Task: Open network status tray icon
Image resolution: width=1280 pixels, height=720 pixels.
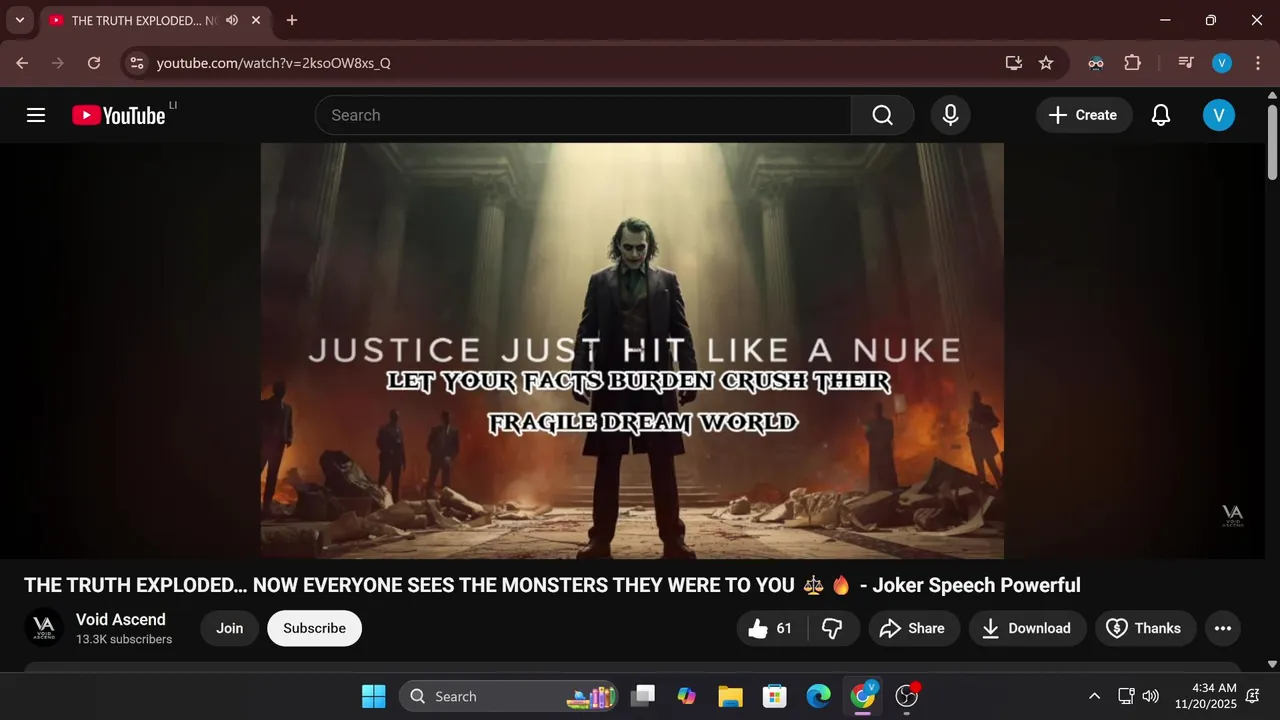Action: pyautogui.click(x=1126, y=696)
